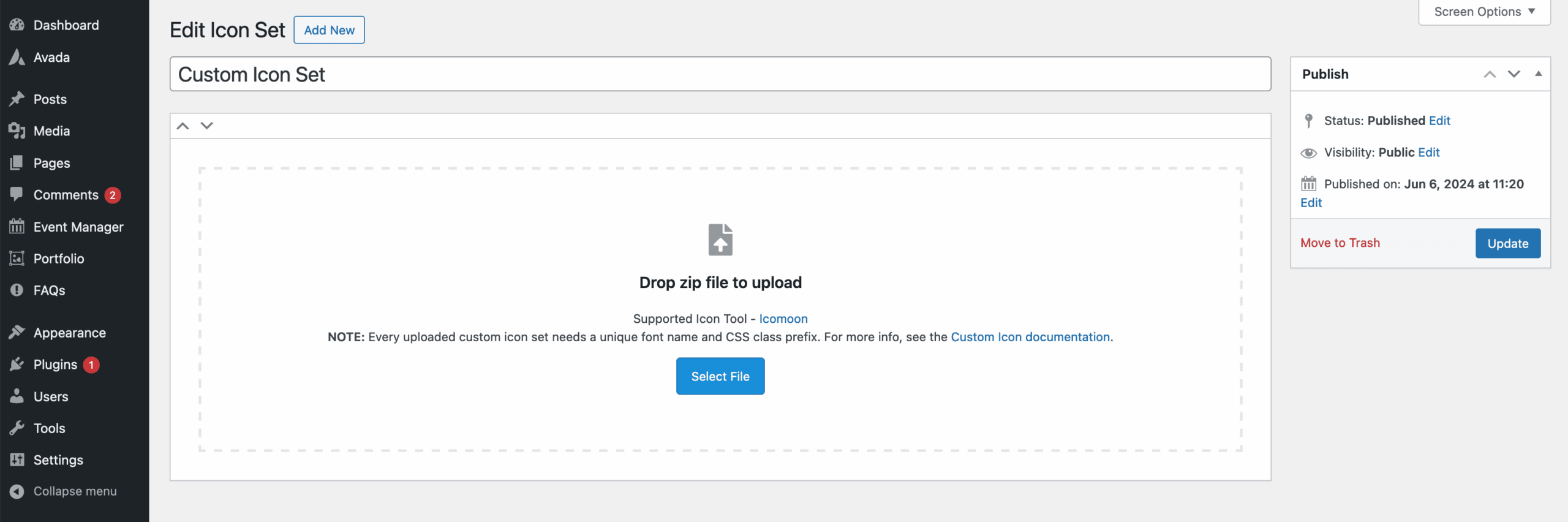Go to the Comments menu item
Image resolution: width=1568 pixels, height=522 pixels.
coord(66,195)
